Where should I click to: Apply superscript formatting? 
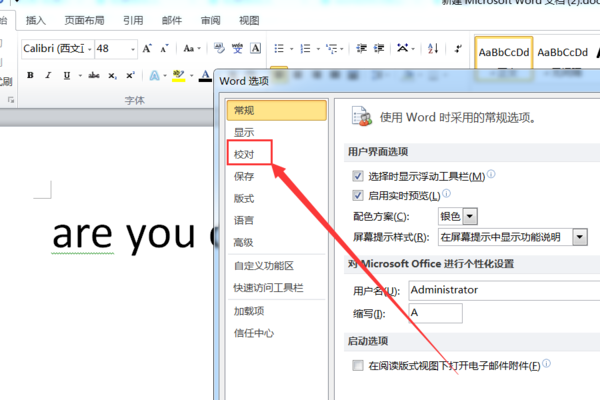[x=130, y=75]
